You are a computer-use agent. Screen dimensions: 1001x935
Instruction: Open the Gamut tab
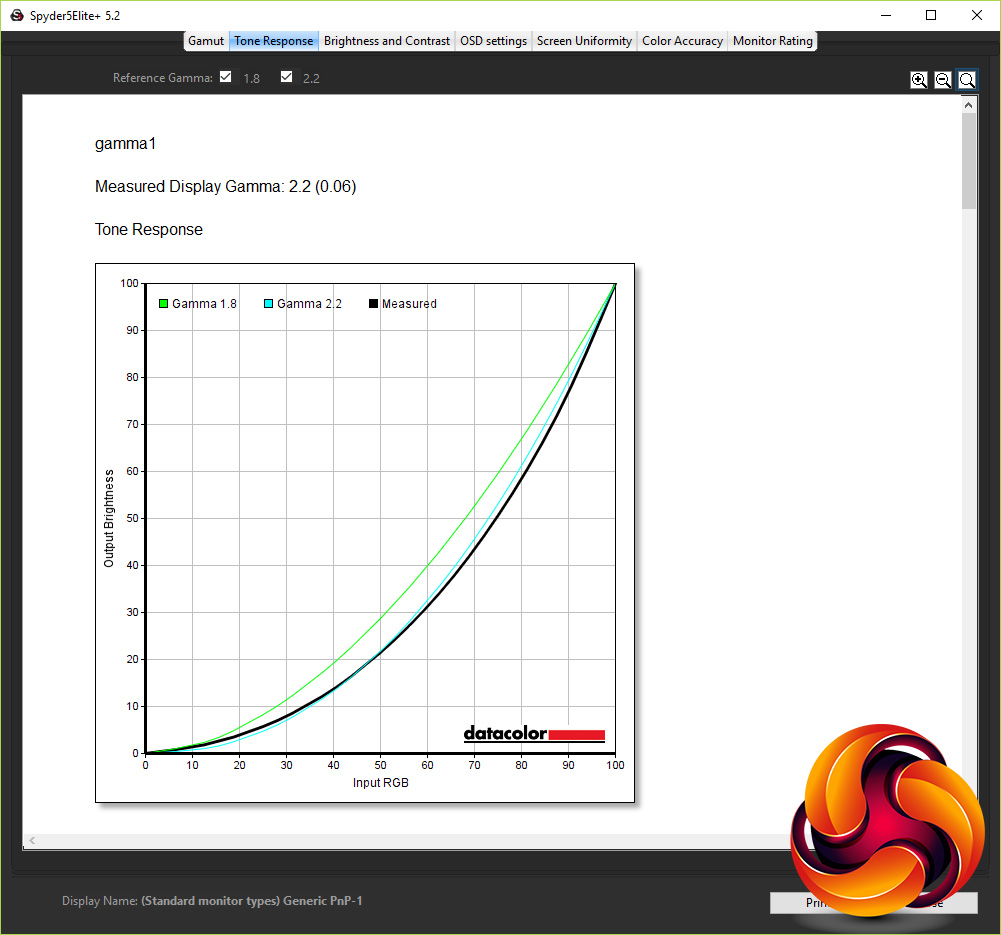tap(206, 41)
